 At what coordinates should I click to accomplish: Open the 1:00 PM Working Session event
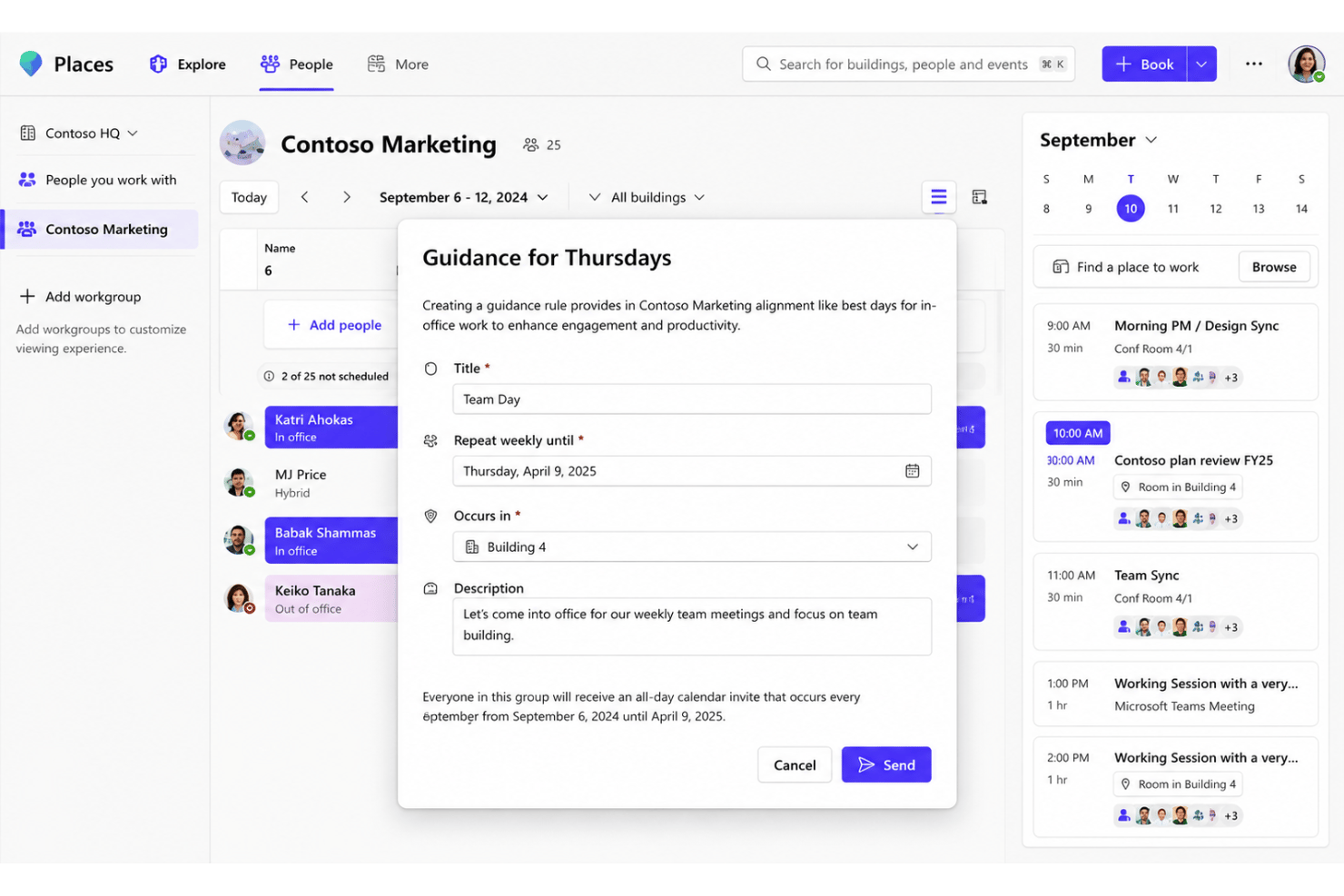(1176, 694)
